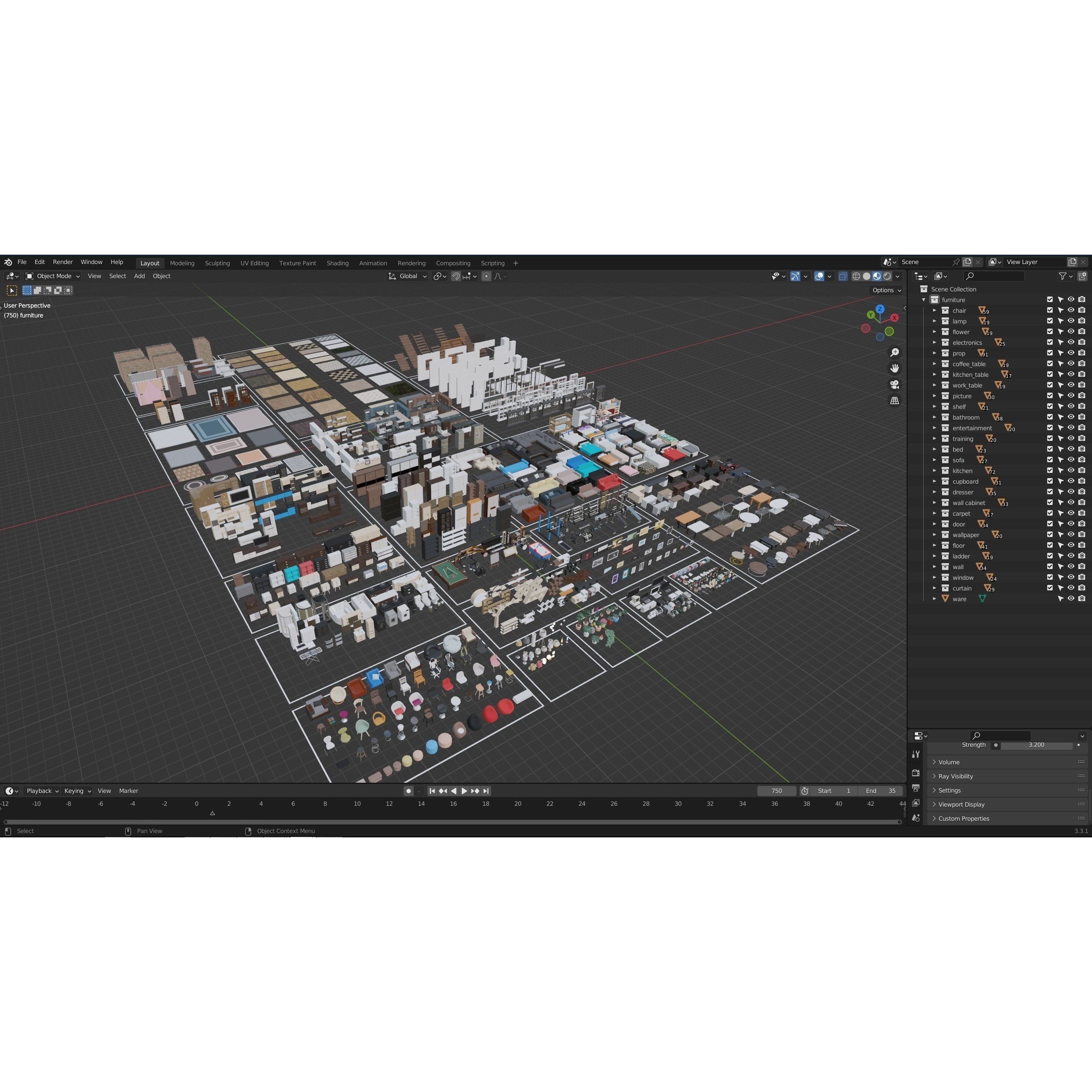Expand the Ray Visibility panel
1092x1092 pixels.
pyautogui.click(x=955, y=776)
